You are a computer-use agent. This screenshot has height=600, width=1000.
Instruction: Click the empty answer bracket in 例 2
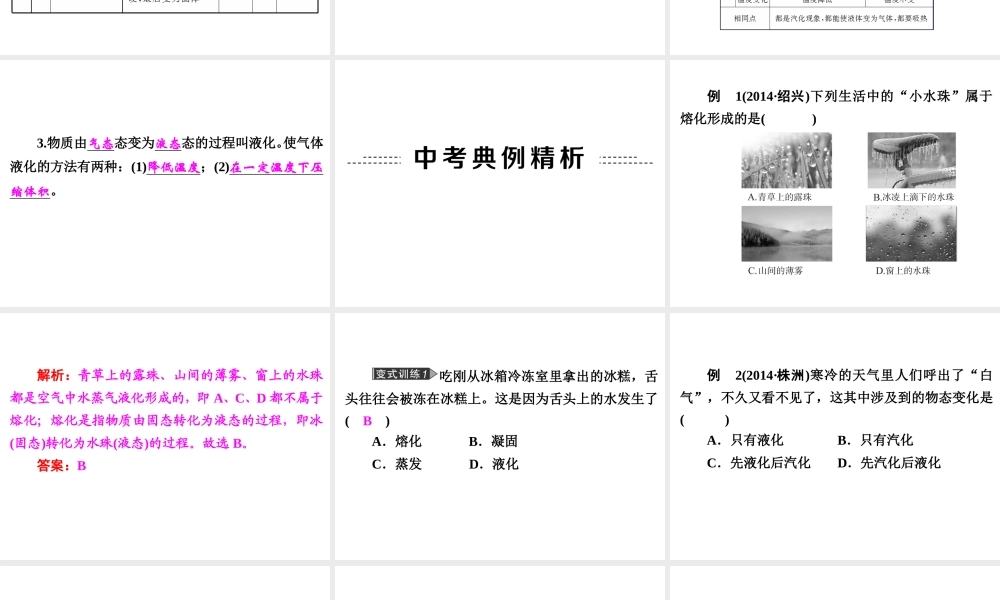click(x=705, y=420)
